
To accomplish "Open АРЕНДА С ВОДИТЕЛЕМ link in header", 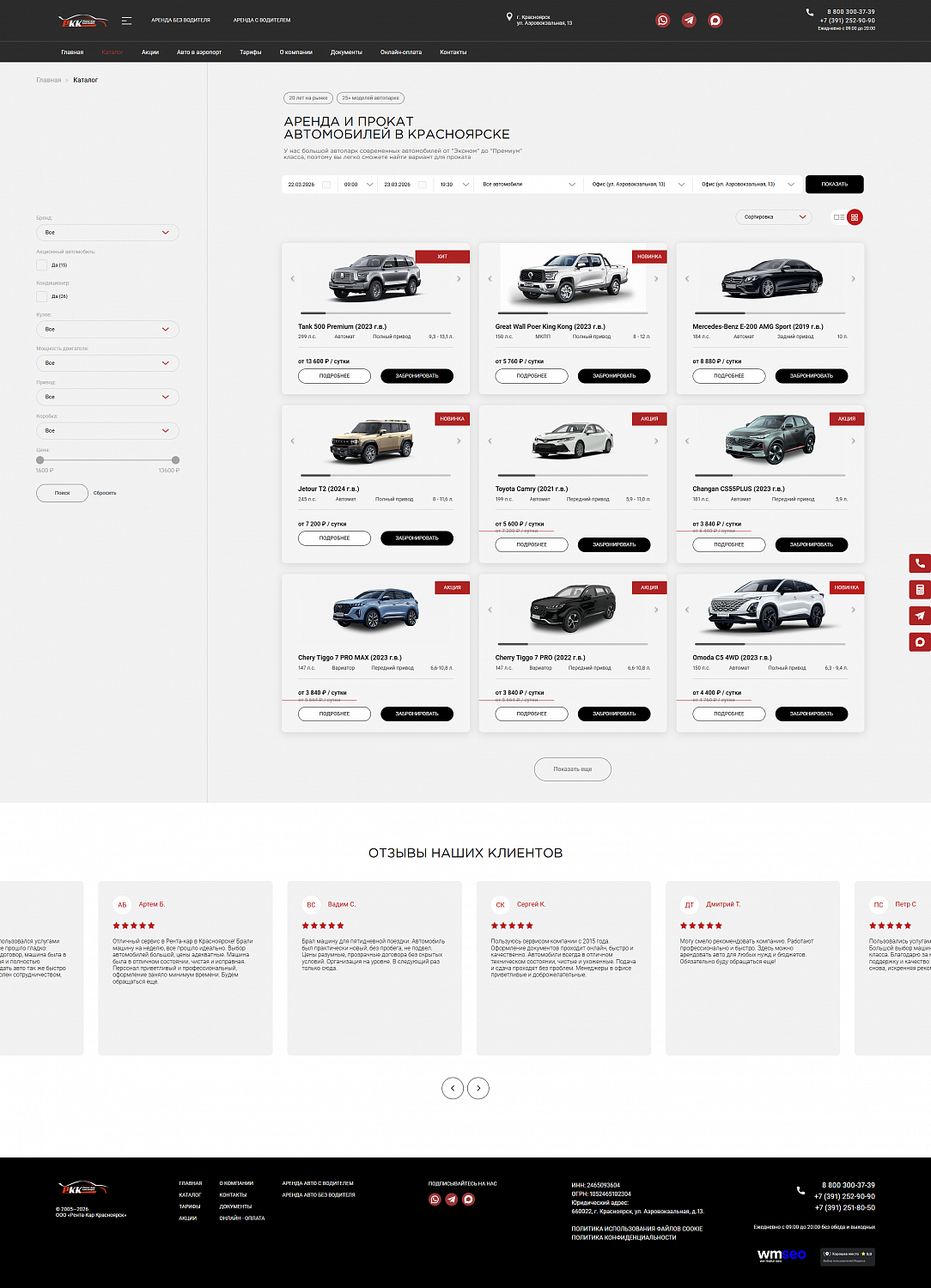I will click(x=262, y=20).
